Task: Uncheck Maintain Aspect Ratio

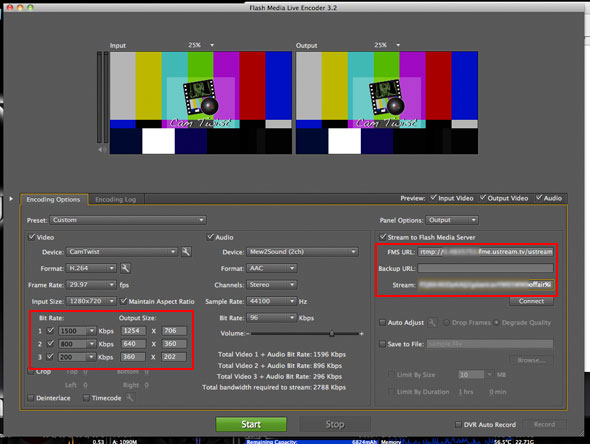Action: pos(124,301)
